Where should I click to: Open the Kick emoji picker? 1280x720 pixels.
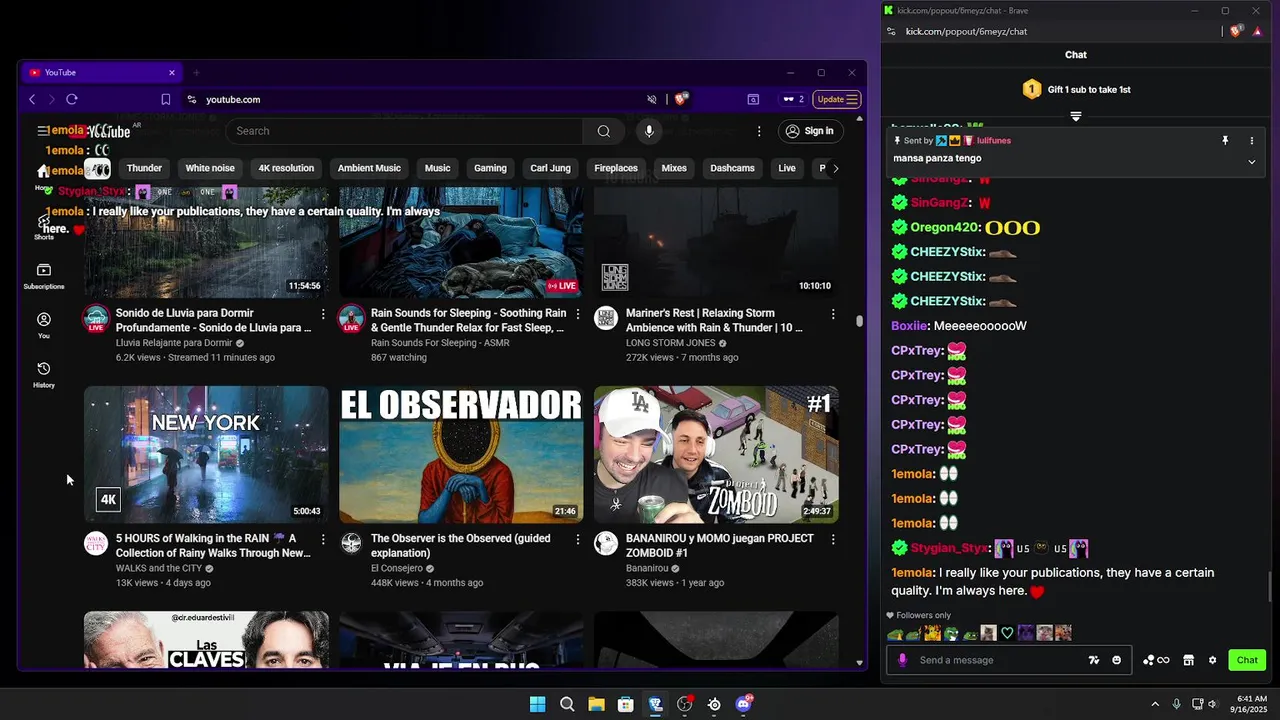1116,660
